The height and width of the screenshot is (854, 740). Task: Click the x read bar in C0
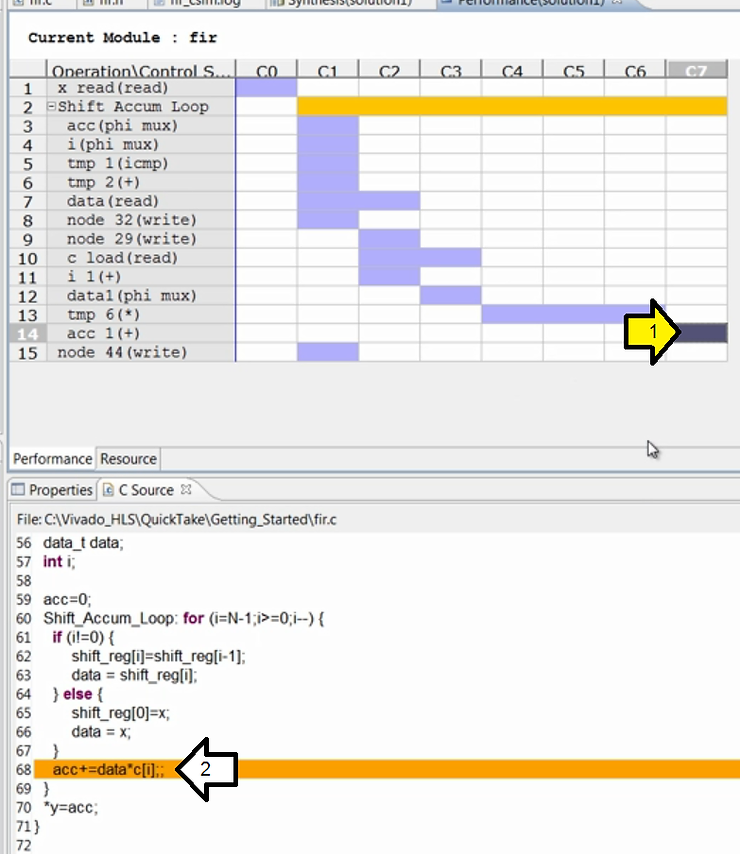266,88
